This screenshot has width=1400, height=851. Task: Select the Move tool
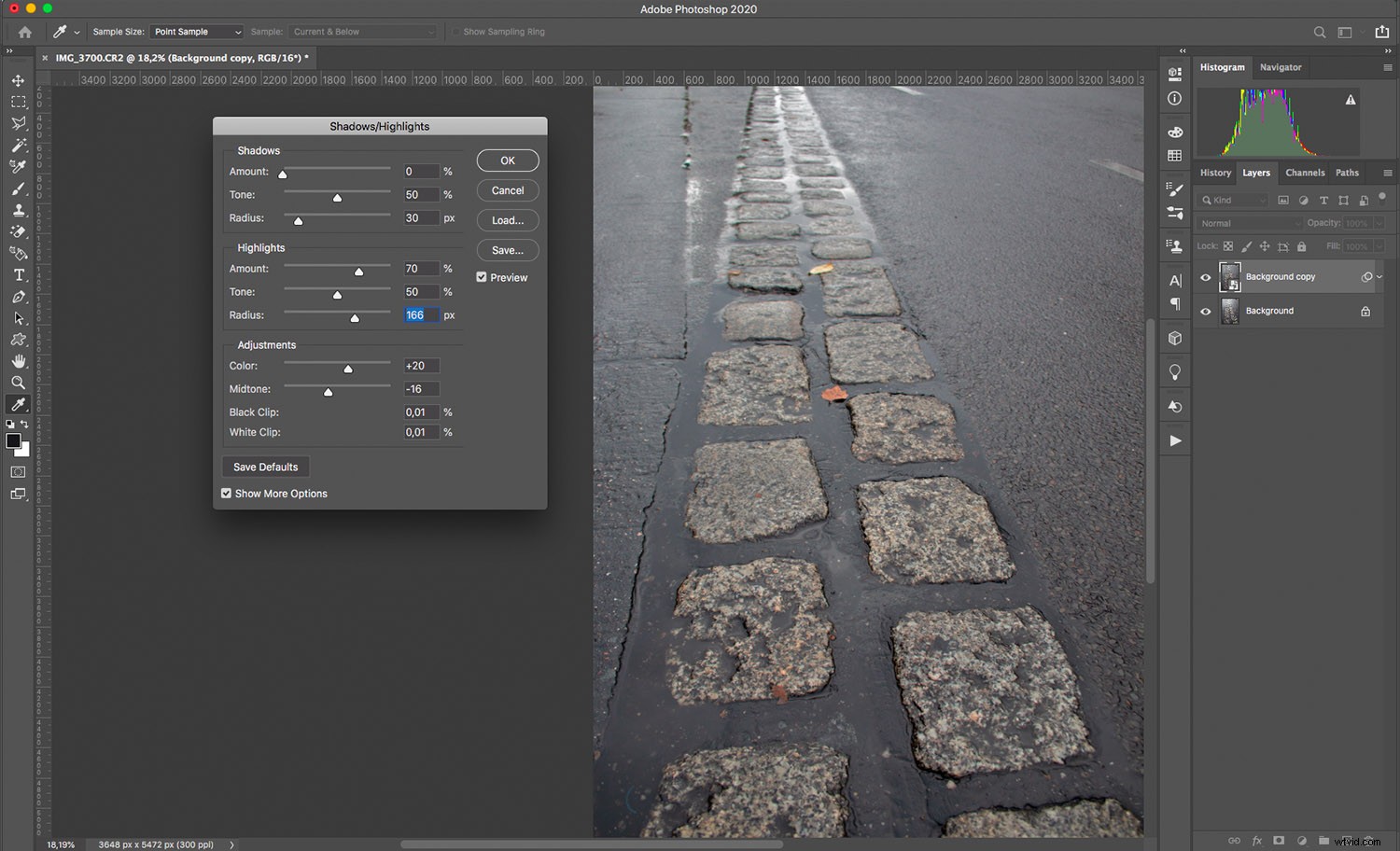(x=17, y=80)
